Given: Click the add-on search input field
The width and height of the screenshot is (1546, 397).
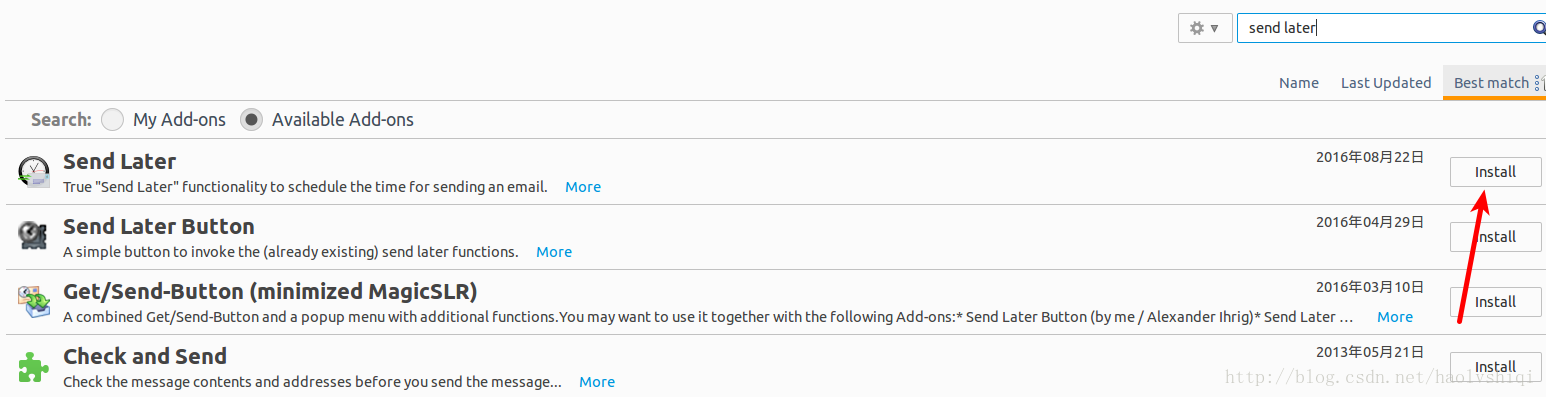Looking at the screenshot, I should coord(1385,28).
